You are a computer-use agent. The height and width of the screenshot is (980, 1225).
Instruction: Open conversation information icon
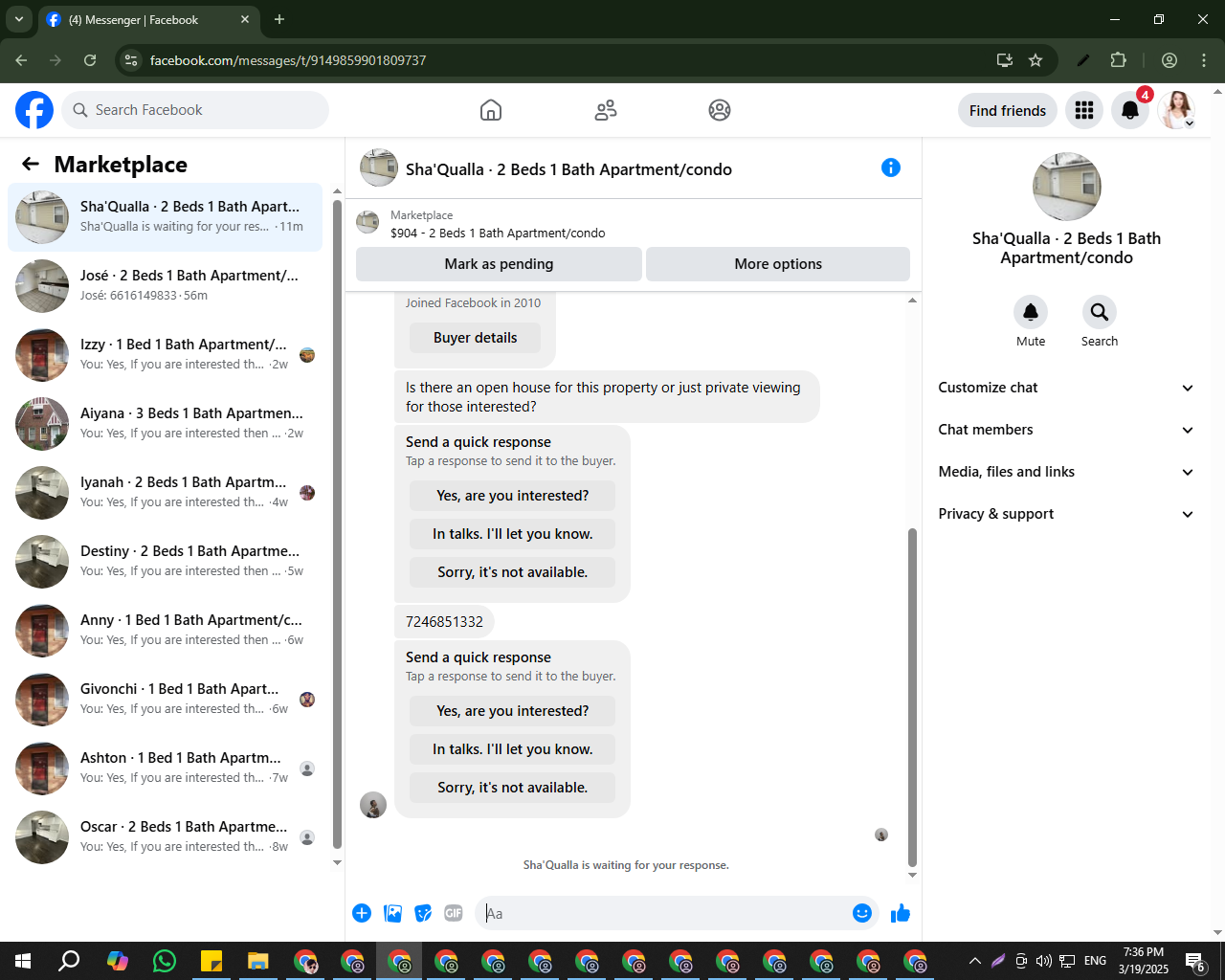891,168
